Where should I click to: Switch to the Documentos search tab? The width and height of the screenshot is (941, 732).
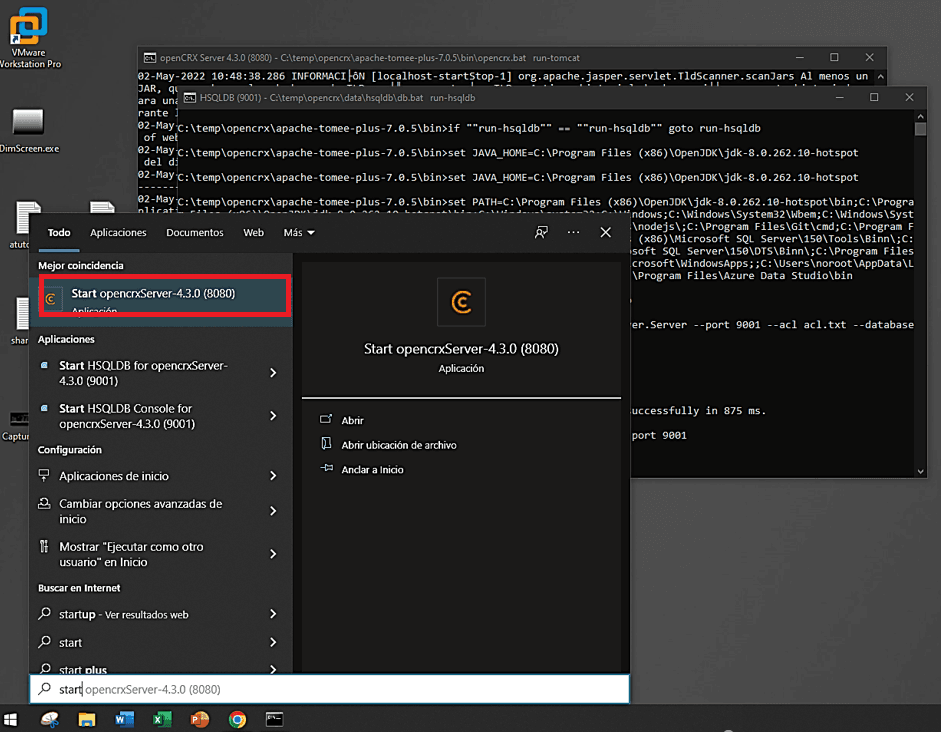[195, 233]
